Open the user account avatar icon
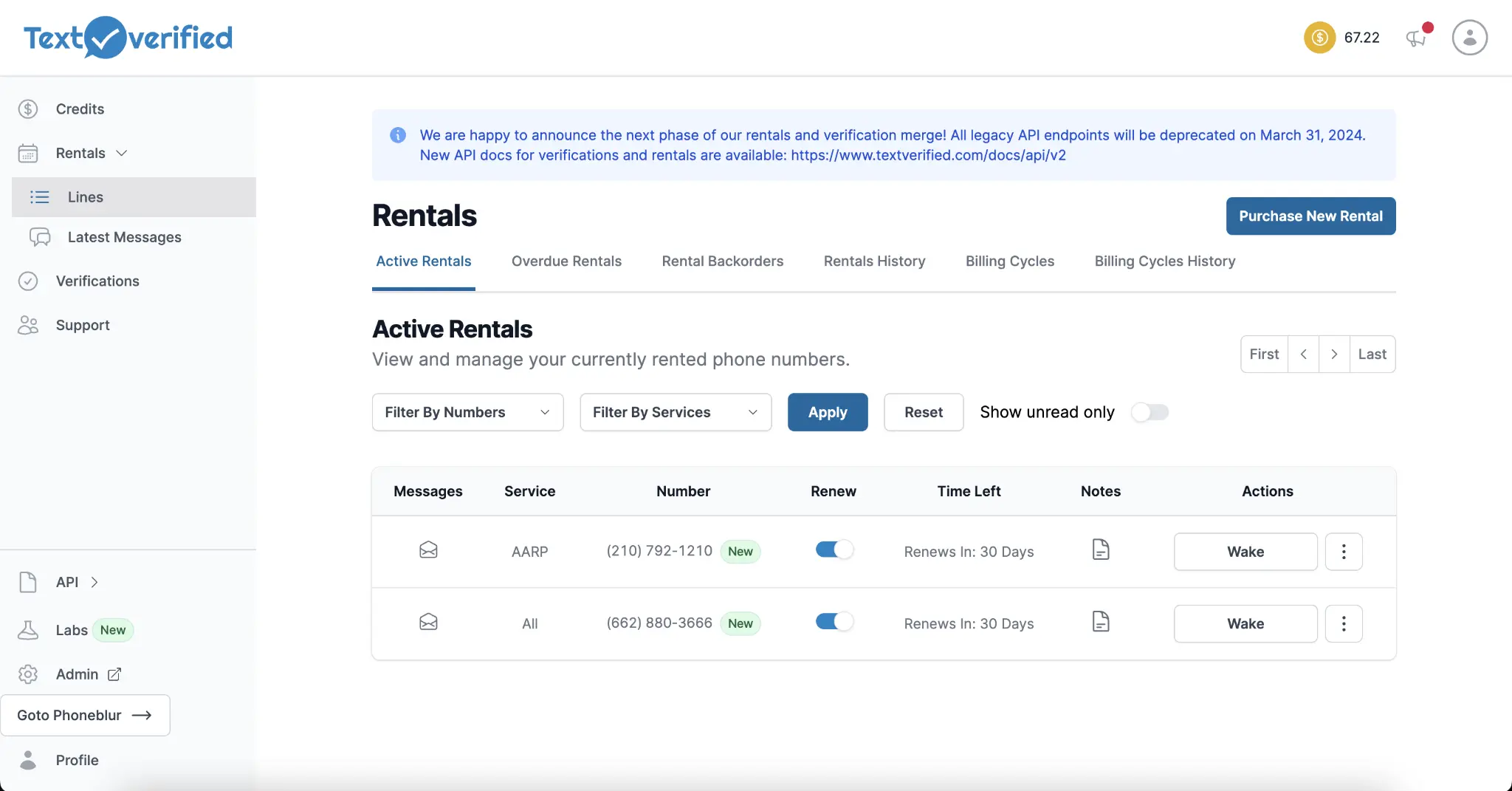 click(x=1469, y=38)
